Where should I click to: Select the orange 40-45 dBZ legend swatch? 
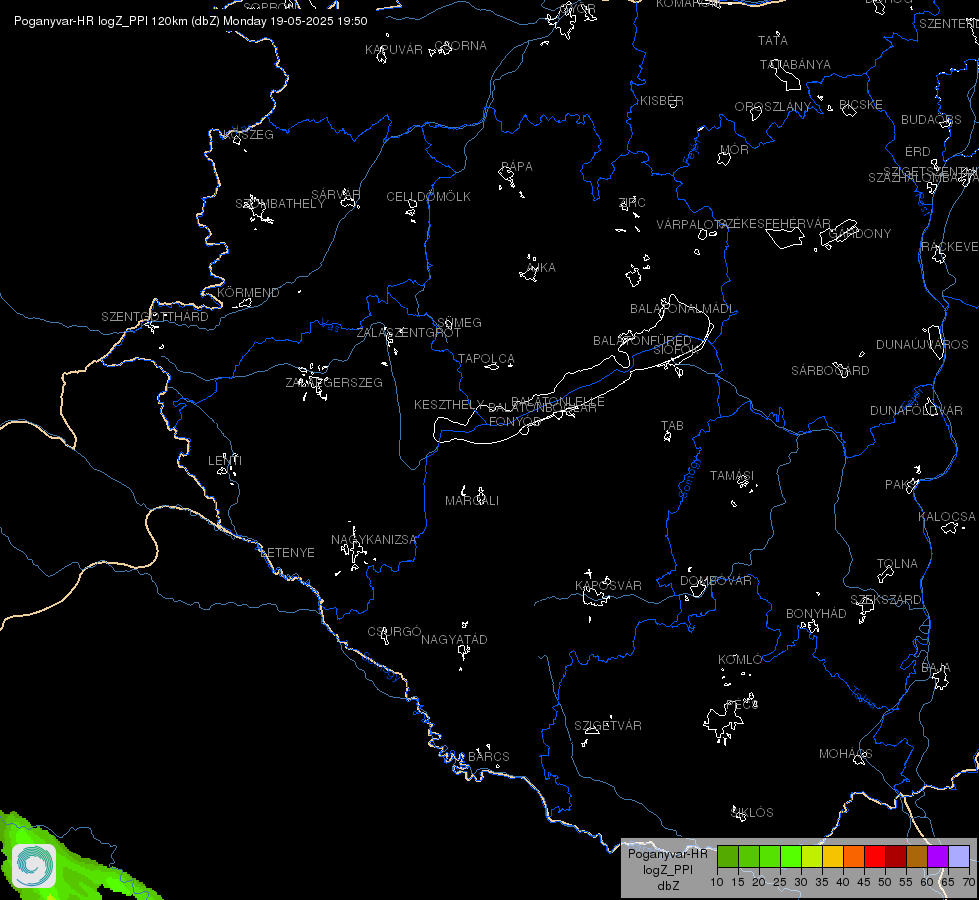point(854,856)
